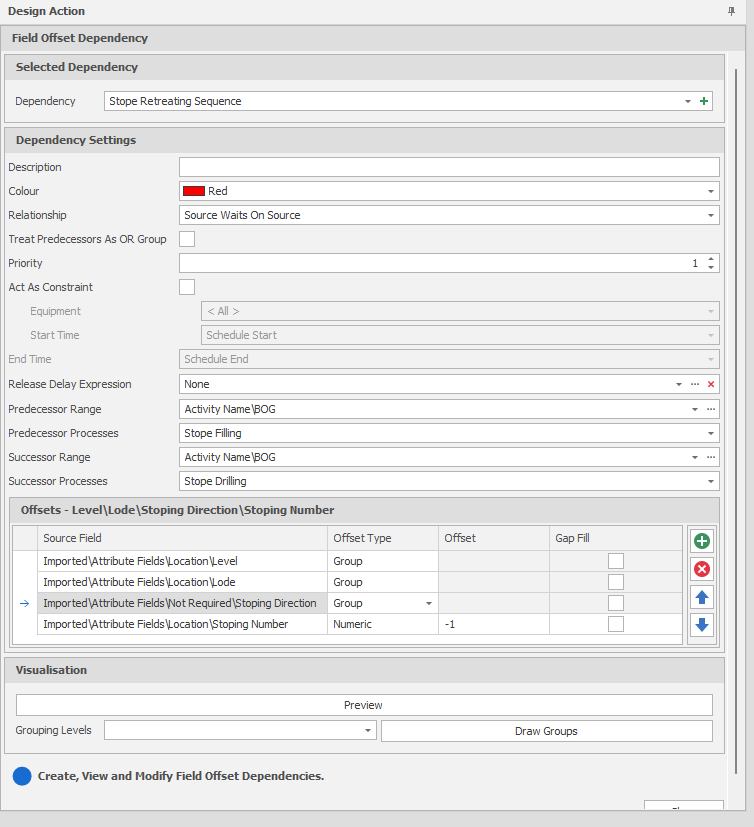Click the green plus add dependency icon

click(x=704, y=101)
